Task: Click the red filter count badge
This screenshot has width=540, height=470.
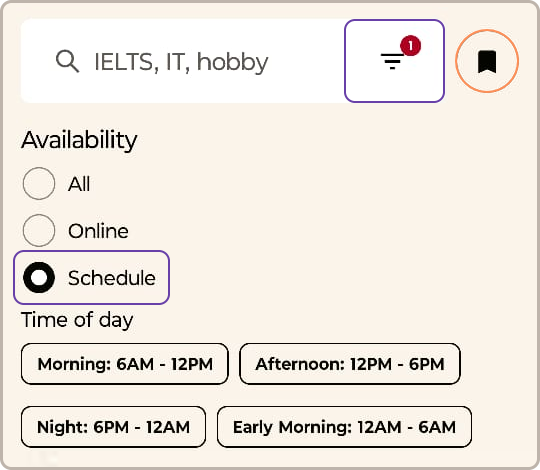Action: (410, 45)
